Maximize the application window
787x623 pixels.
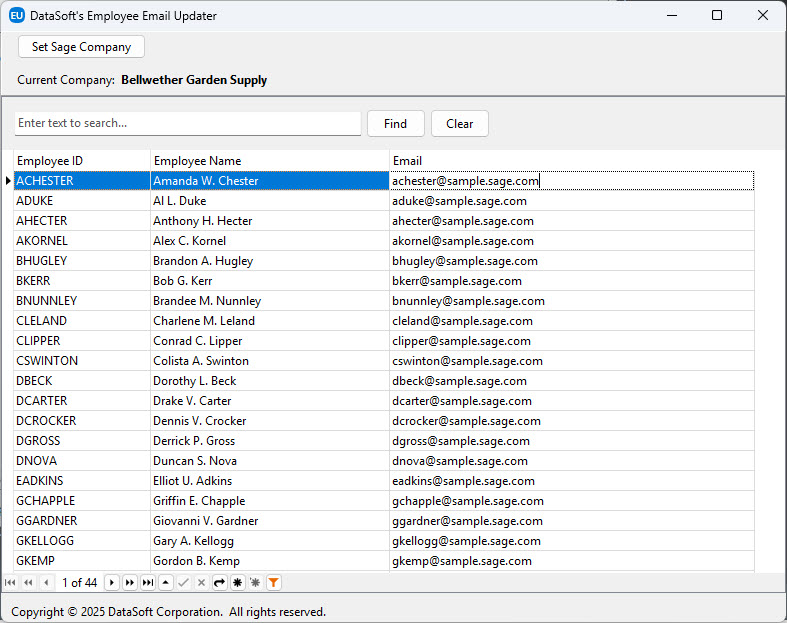pyautogui.click(x=717, y=16)
